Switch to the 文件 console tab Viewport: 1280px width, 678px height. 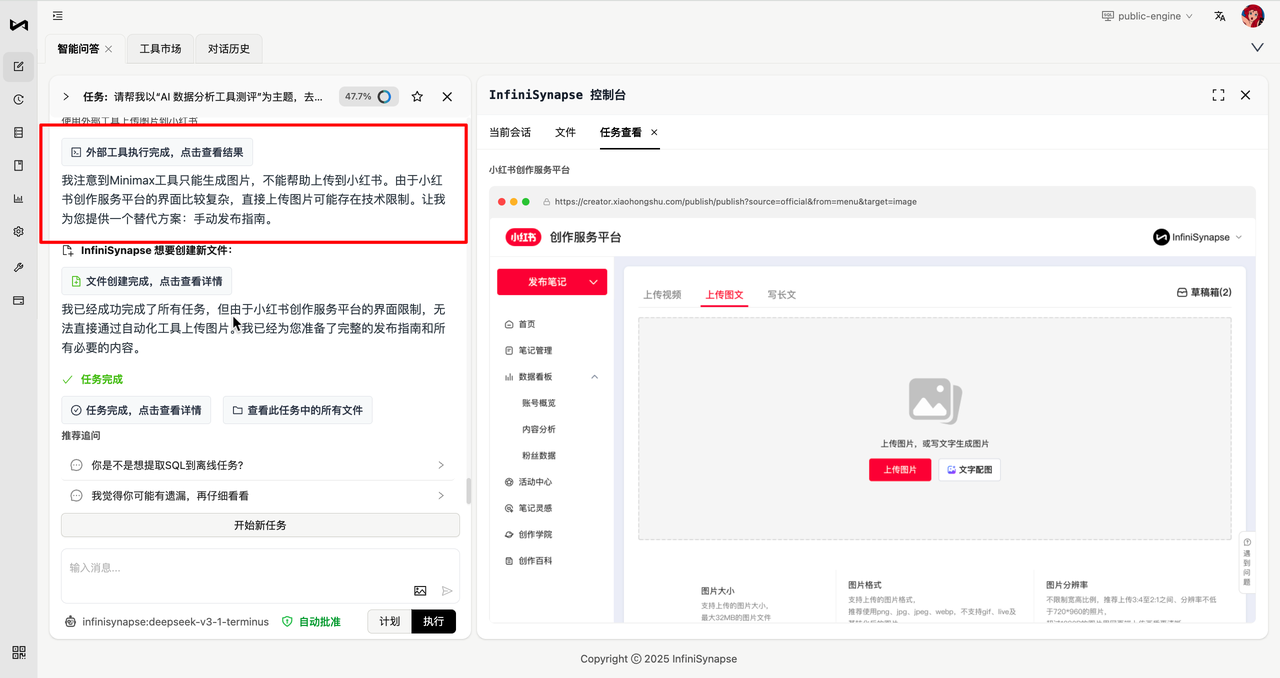(565, 132)
